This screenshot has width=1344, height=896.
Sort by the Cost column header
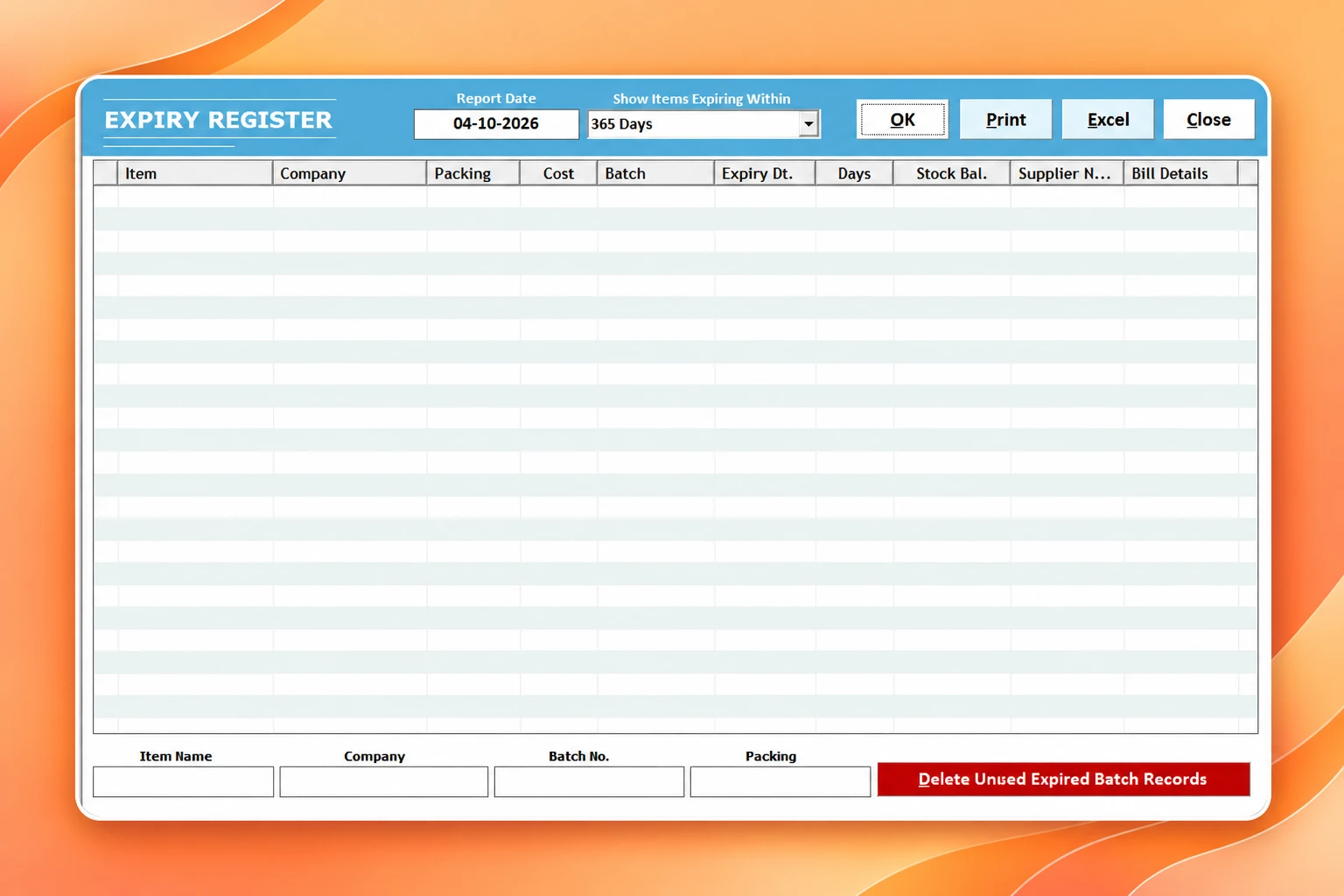(558, 173)
